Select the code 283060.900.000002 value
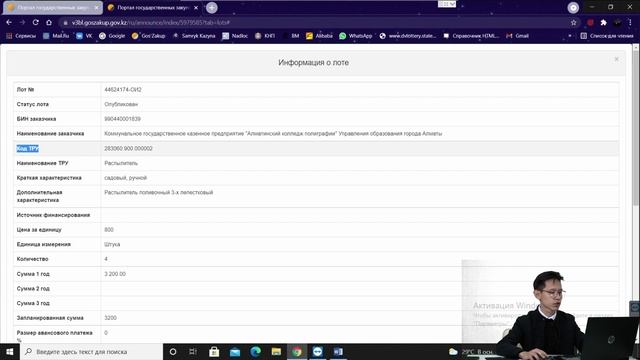Screen dimensions: 640x360 coord(128,149)
